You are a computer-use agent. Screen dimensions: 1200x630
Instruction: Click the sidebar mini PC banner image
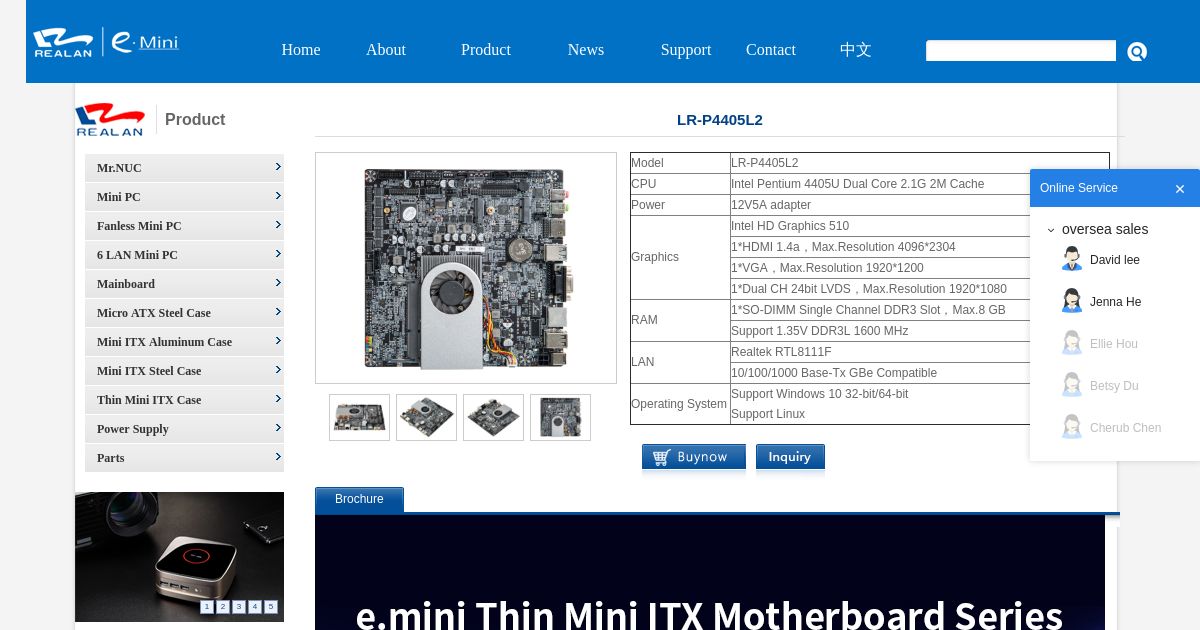click(179, 557)
